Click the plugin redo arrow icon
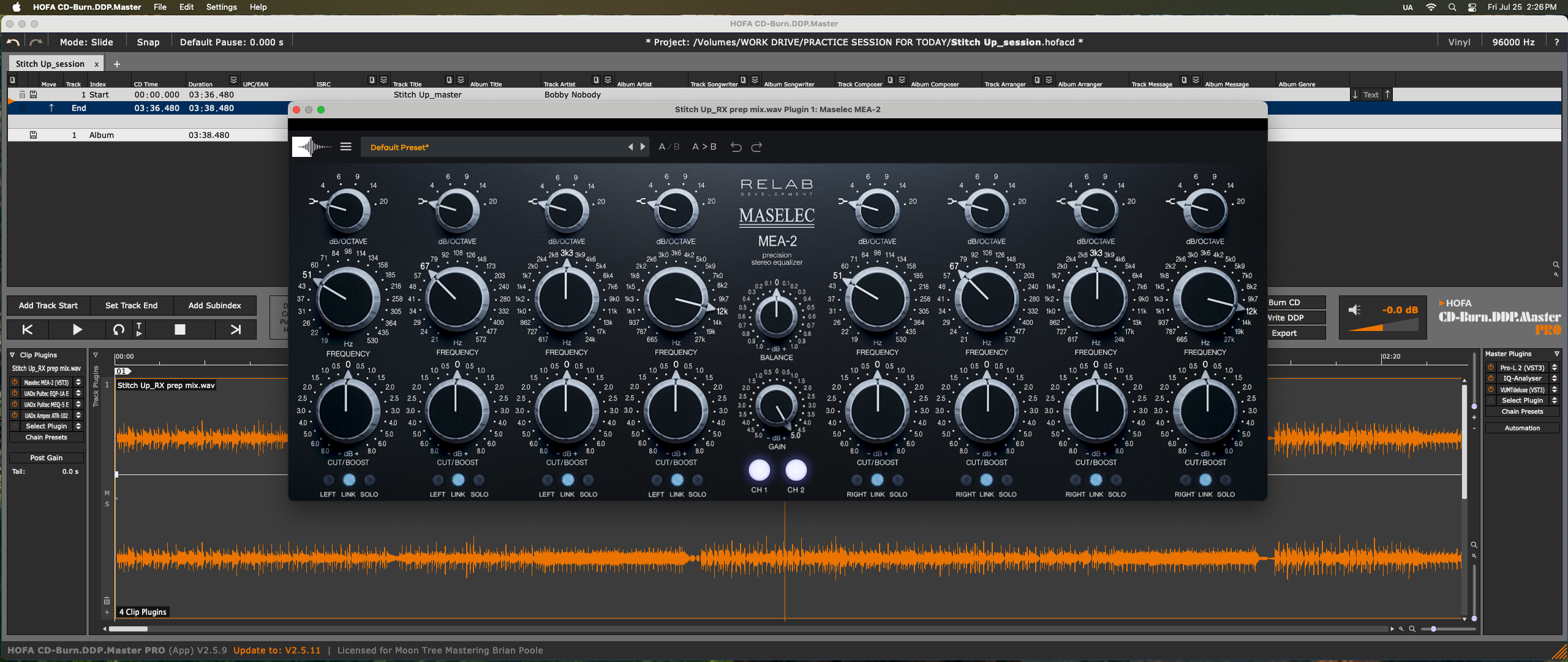Viewport: 1568px width, 662px height. click(757, 147)
